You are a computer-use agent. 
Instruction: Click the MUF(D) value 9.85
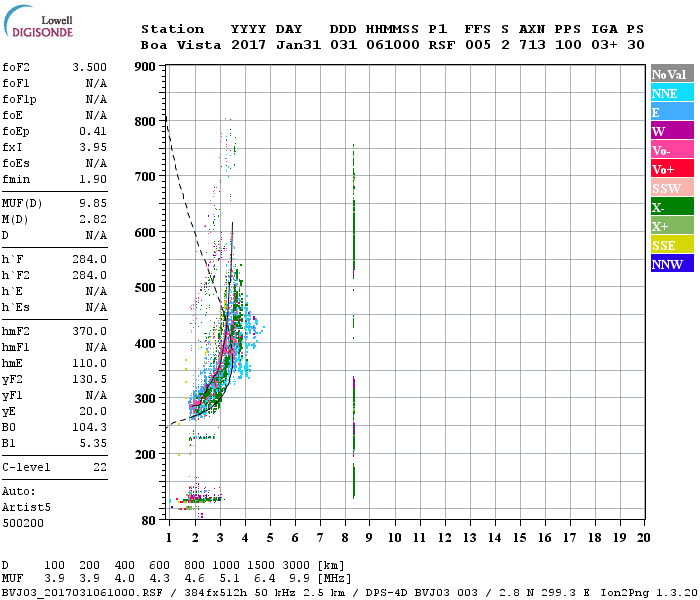(x=92, y=203)
